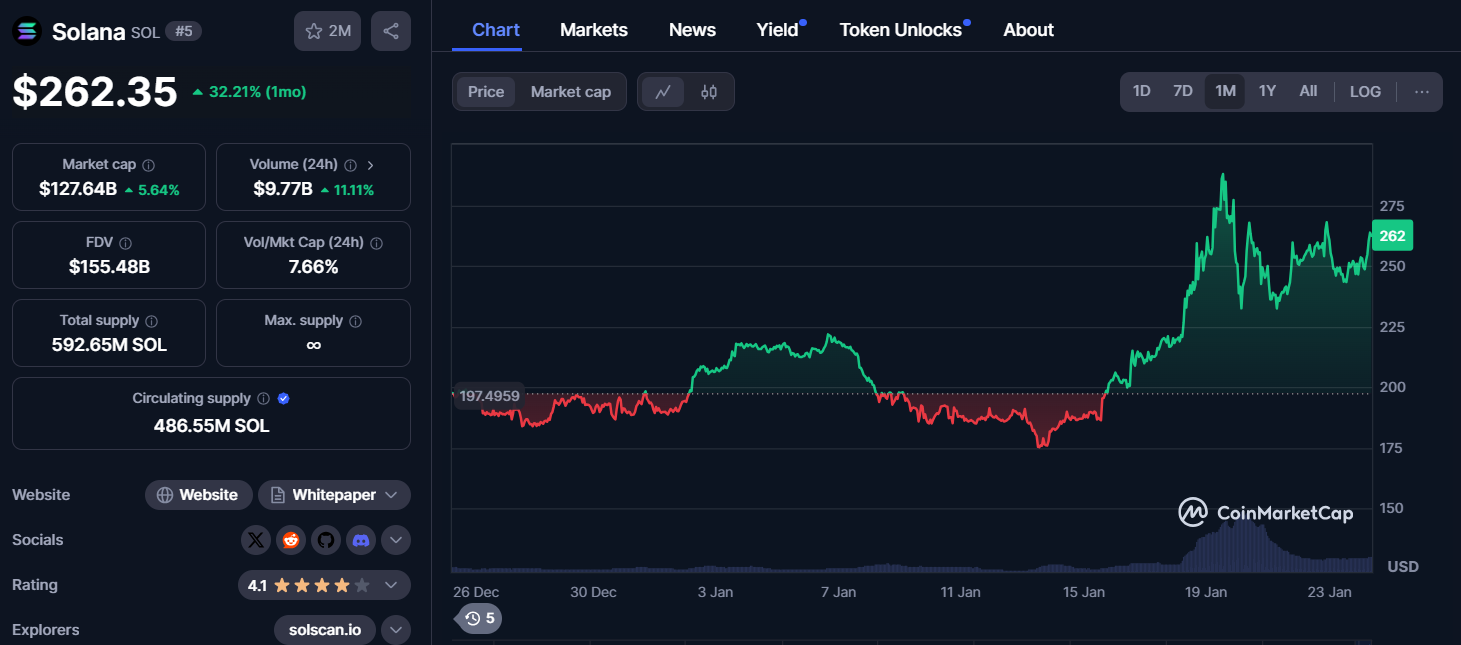
Task: Open solscan.io explorer link
Action: click(325, 630)
